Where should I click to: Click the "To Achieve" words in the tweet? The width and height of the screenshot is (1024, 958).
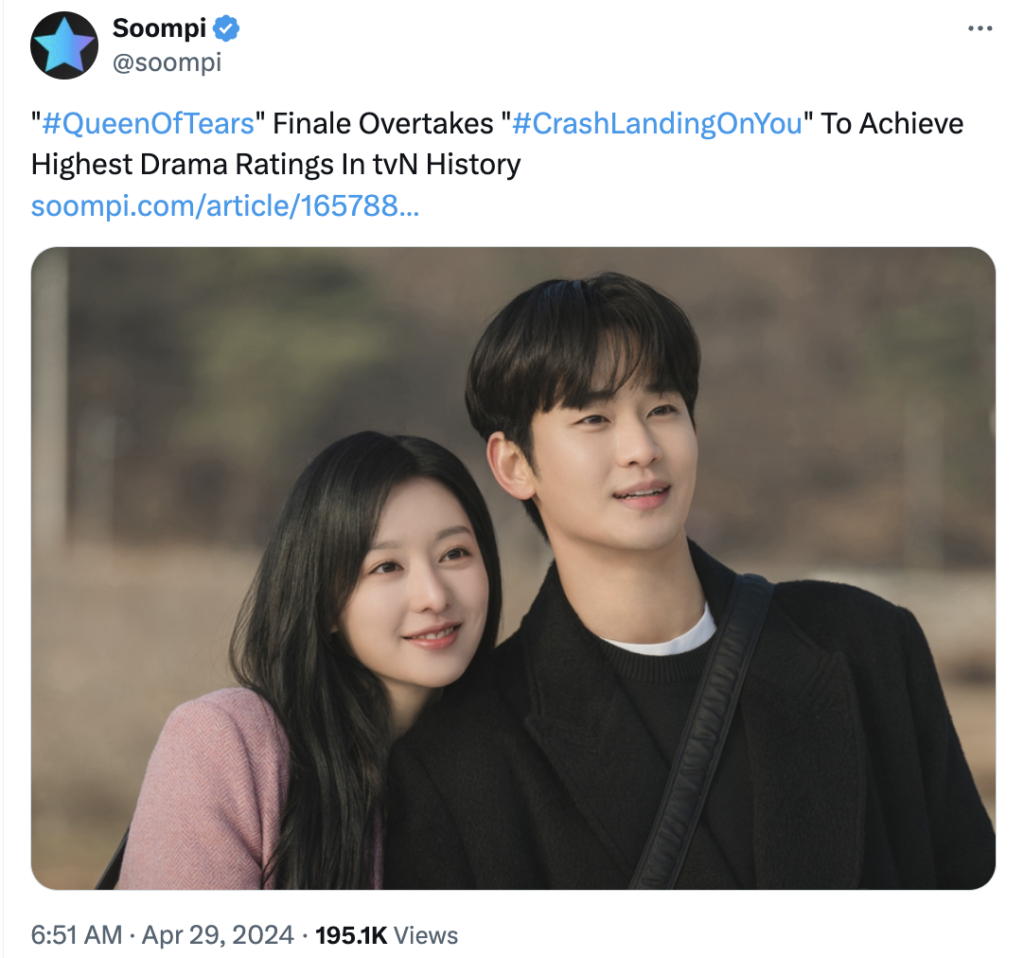click(x=892, y=123)
